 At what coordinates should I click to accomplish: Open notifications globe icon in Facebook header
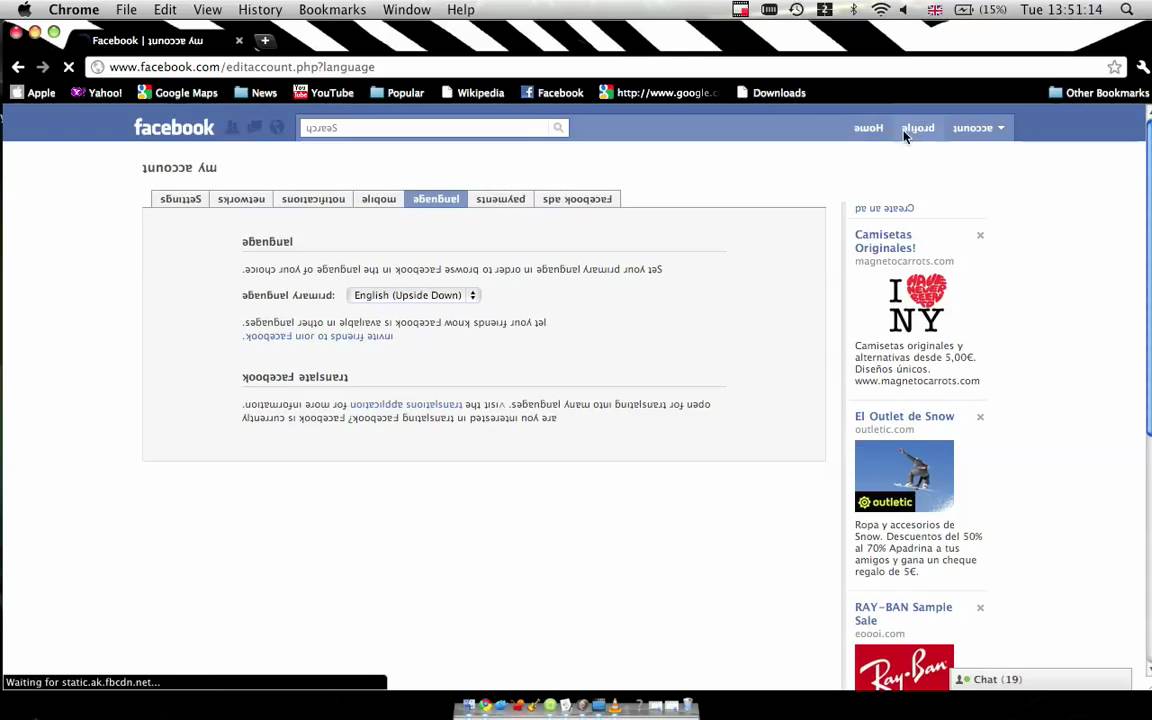(277, 127)
